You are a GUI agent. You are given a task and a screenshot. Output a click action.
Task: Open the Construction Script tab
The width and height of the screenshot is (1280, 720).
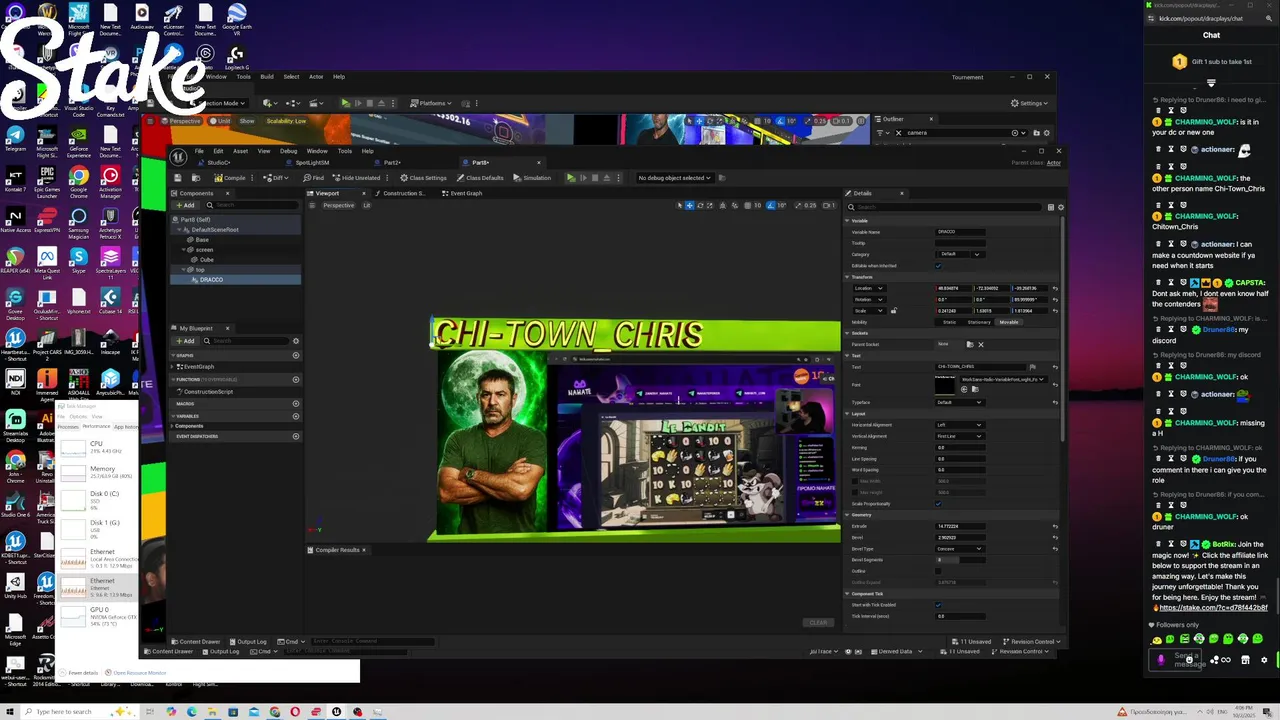(401, 193)
